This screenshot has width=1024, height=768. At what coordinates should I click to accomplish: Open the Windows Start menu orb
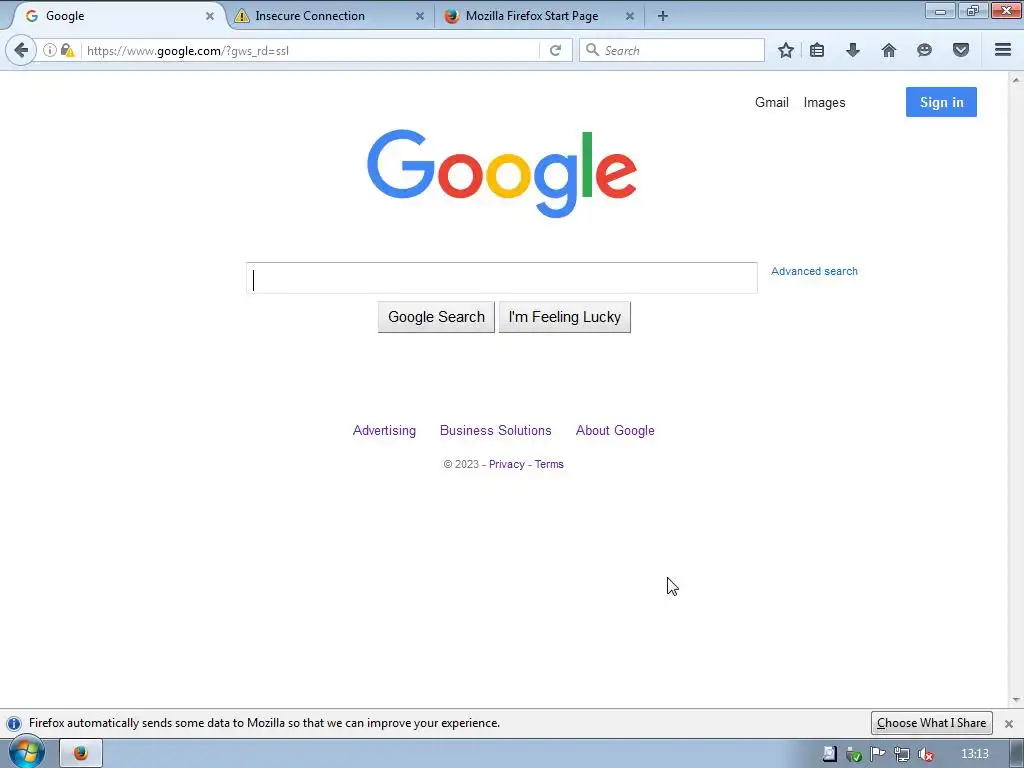26,753
